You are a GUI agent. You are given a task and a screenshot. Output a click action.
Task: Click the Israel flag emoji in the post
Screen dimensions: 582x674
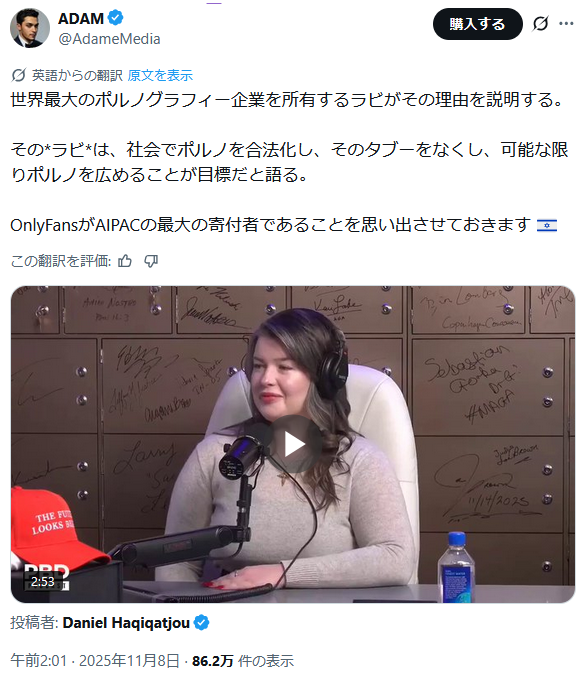coord(547,225)
